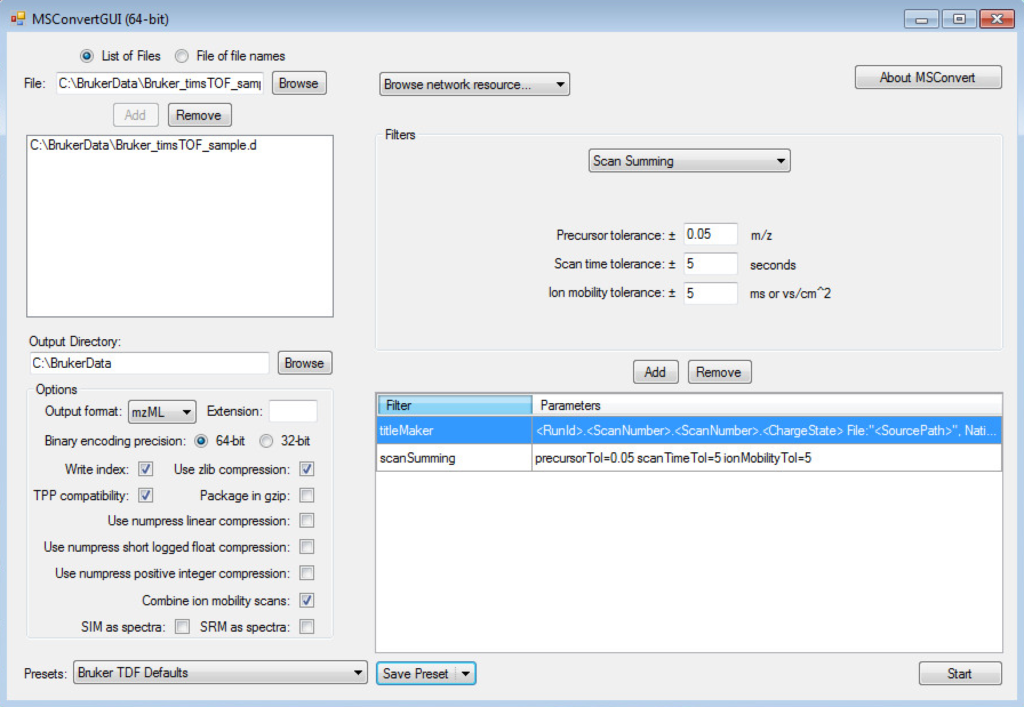Click Remove in the Filters section

719,372
